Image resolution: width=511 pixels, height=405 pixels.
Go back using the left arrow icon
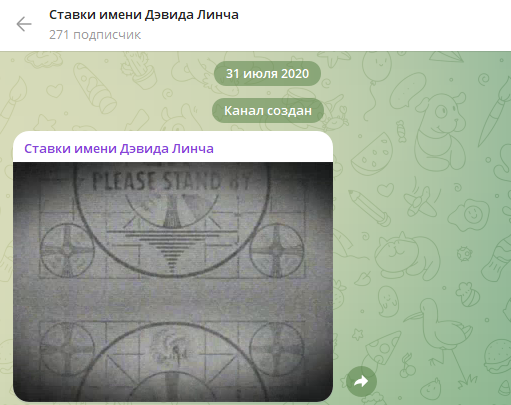[24, 24]
